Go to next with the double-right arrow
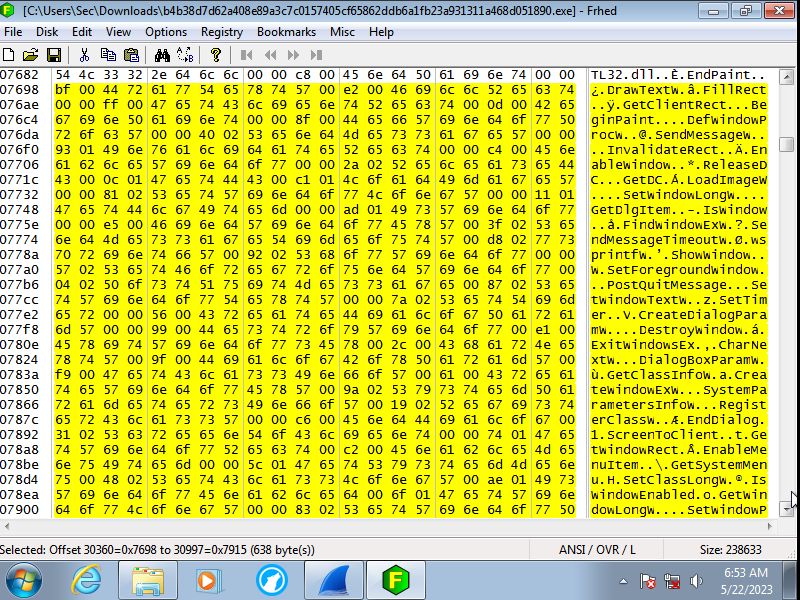 point(293,55)
